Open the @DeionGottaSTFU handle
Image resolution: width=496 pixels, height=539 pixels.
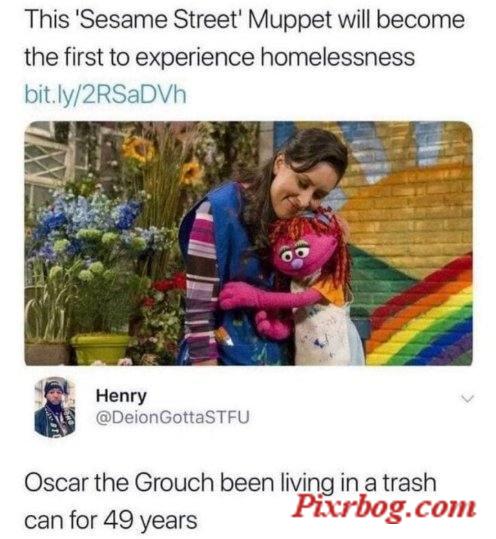click(x=173, y=417)
